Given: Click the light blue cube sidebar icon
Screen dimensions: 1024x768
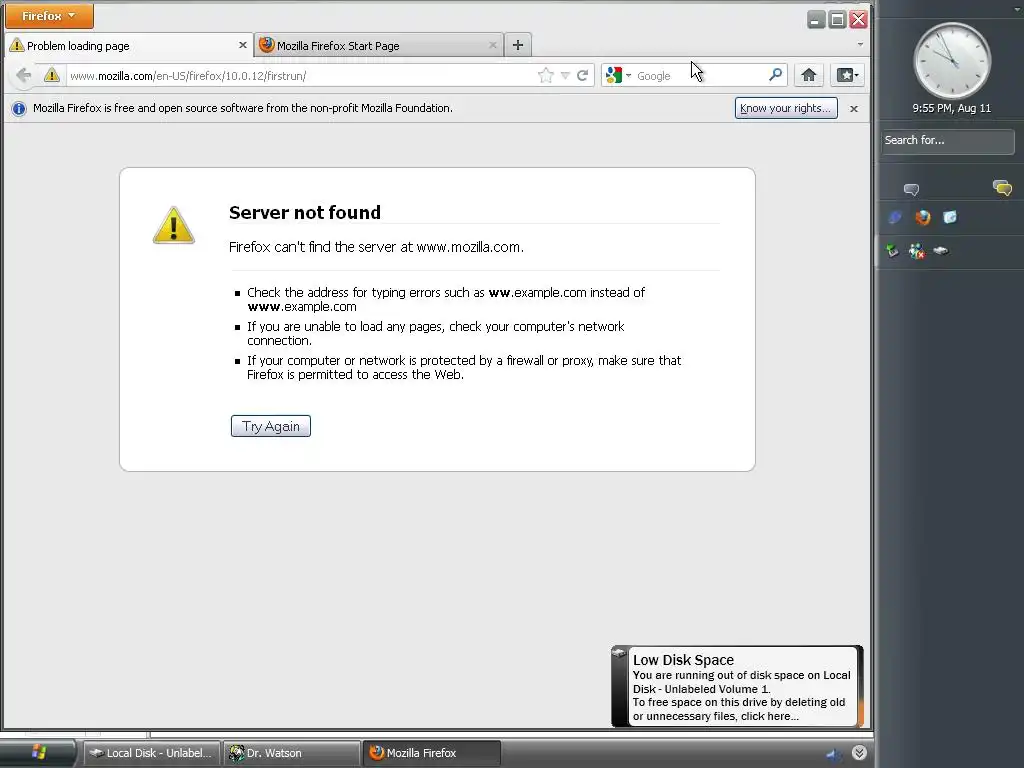Looking at the screenshot, I should pyautogui.click(x=950, y=217).
